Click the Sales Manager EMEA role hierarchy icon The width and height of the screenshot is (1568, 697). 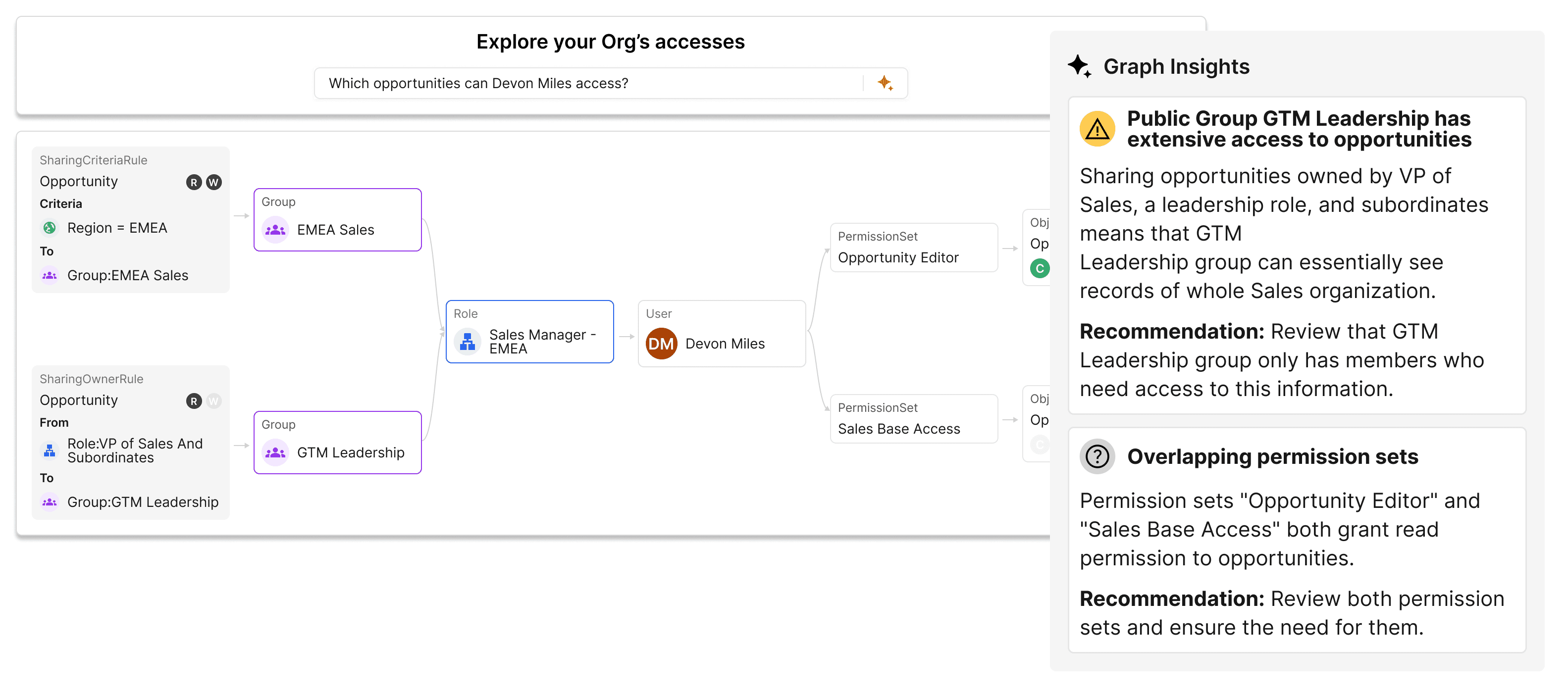click(468, 342)
